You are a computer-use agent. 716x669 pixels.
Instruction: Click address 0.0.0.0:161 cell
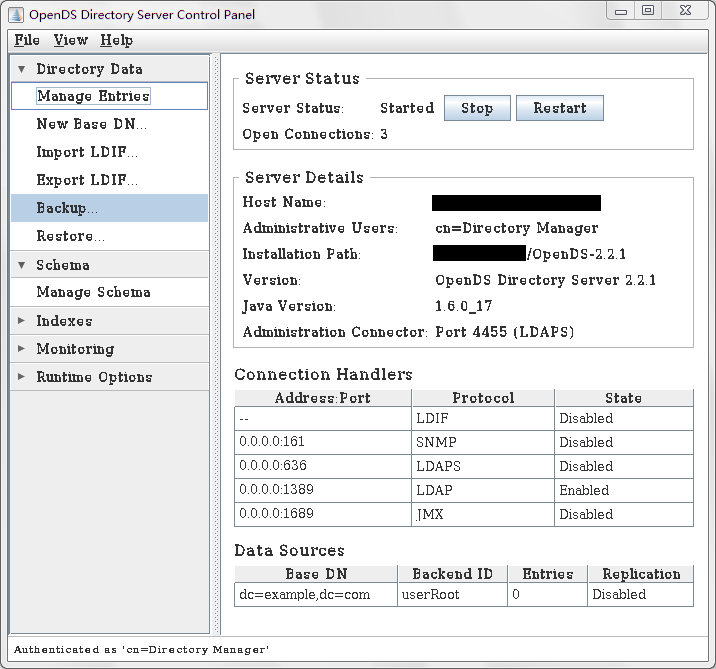coord(323,442)
